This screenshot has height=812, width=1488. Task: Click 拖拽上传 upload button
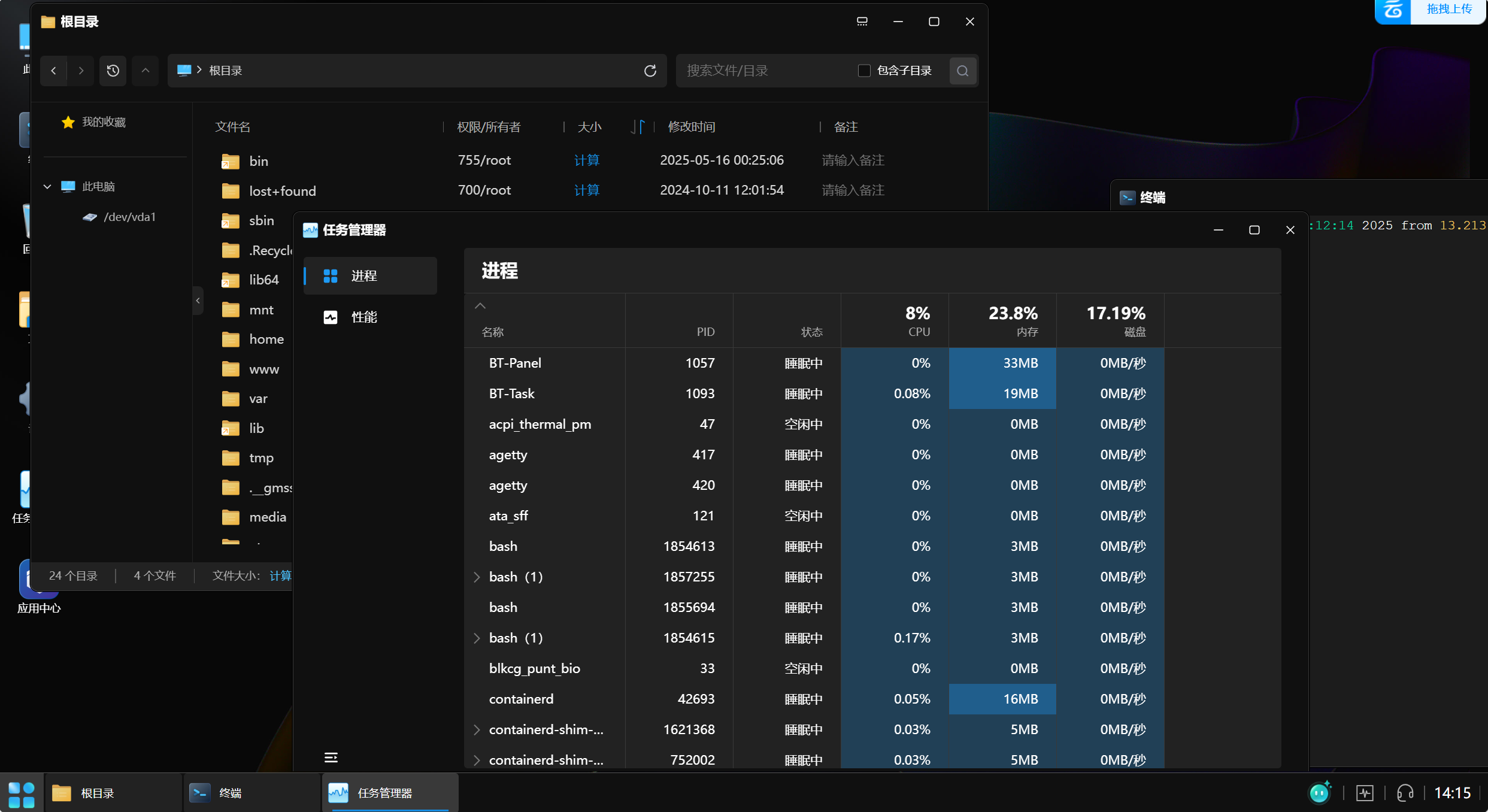[1448, 9]
